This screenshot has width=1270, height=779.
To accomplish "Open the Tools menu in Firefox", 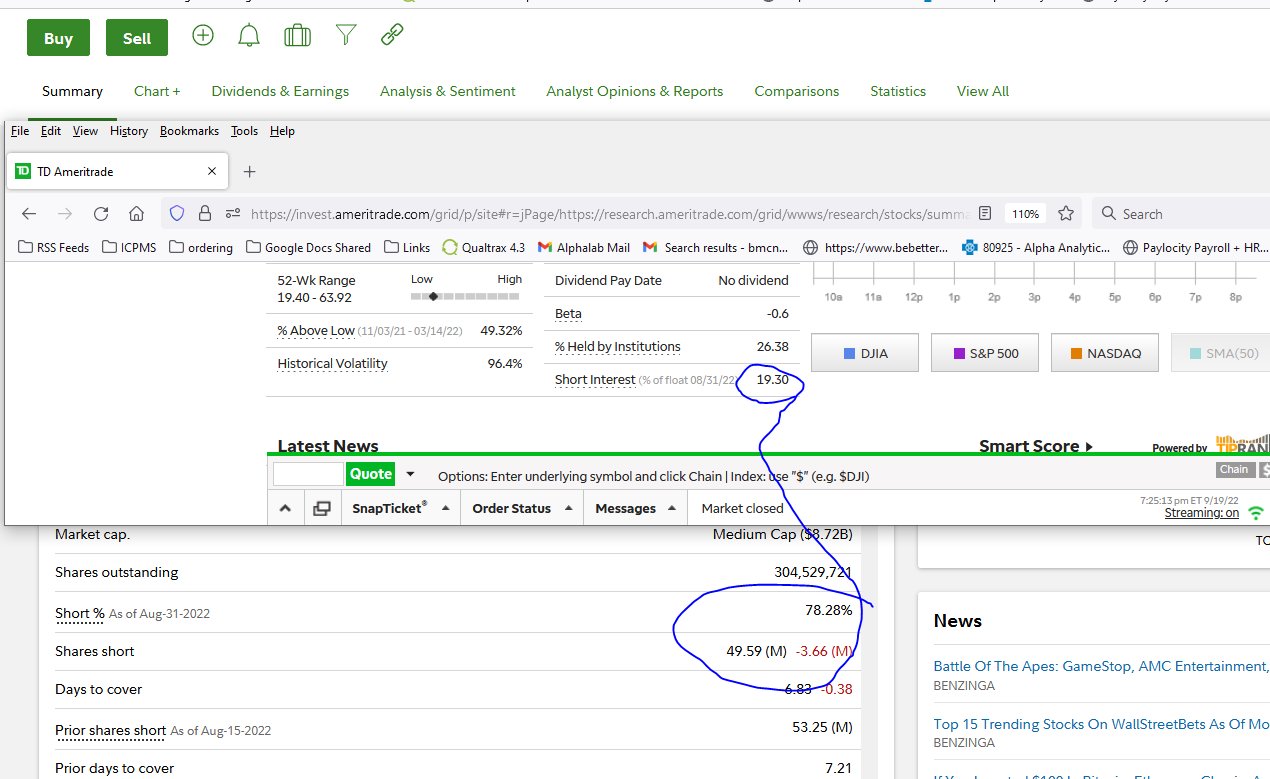I will click(244, 131).
